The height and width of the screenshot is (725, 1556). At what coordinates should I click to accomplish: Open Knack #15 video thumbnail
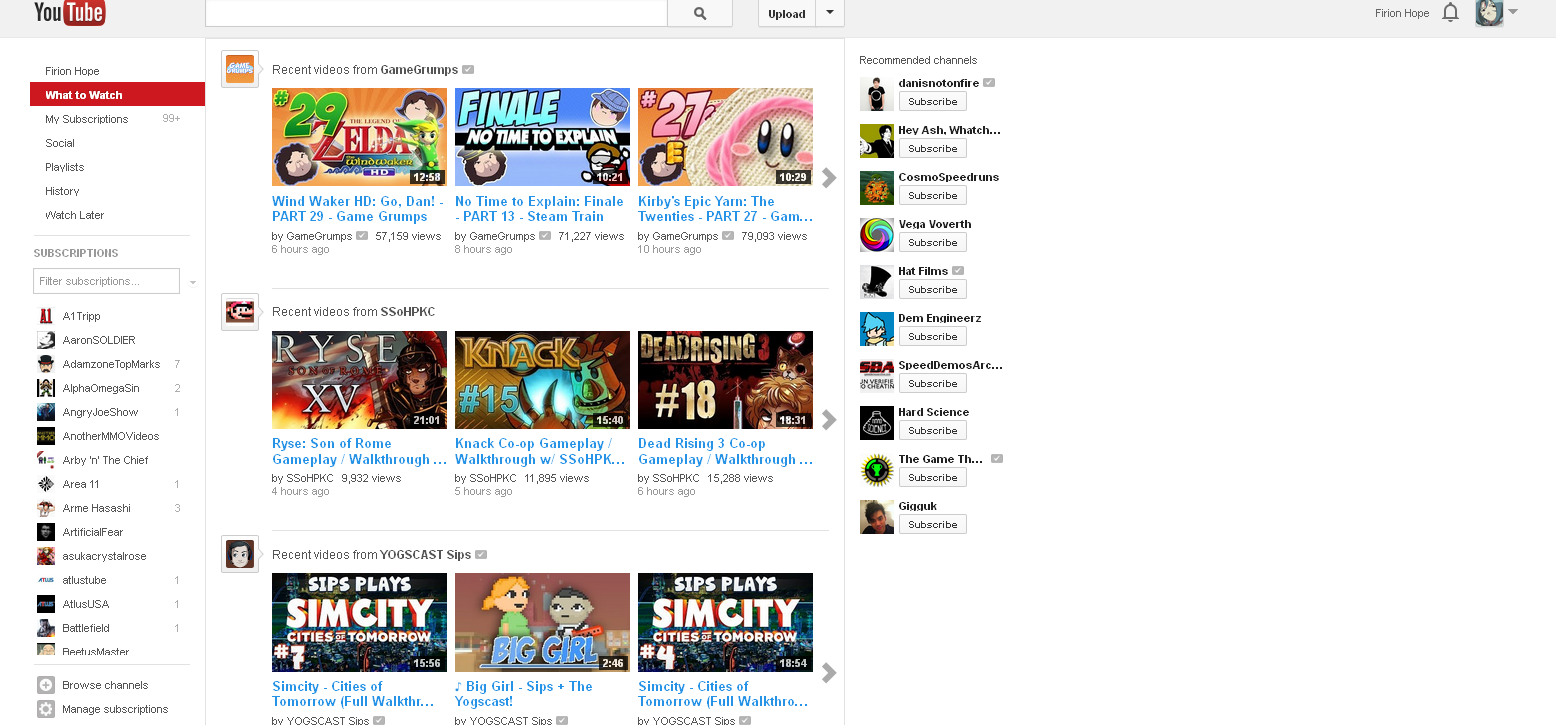coord(542,380)
